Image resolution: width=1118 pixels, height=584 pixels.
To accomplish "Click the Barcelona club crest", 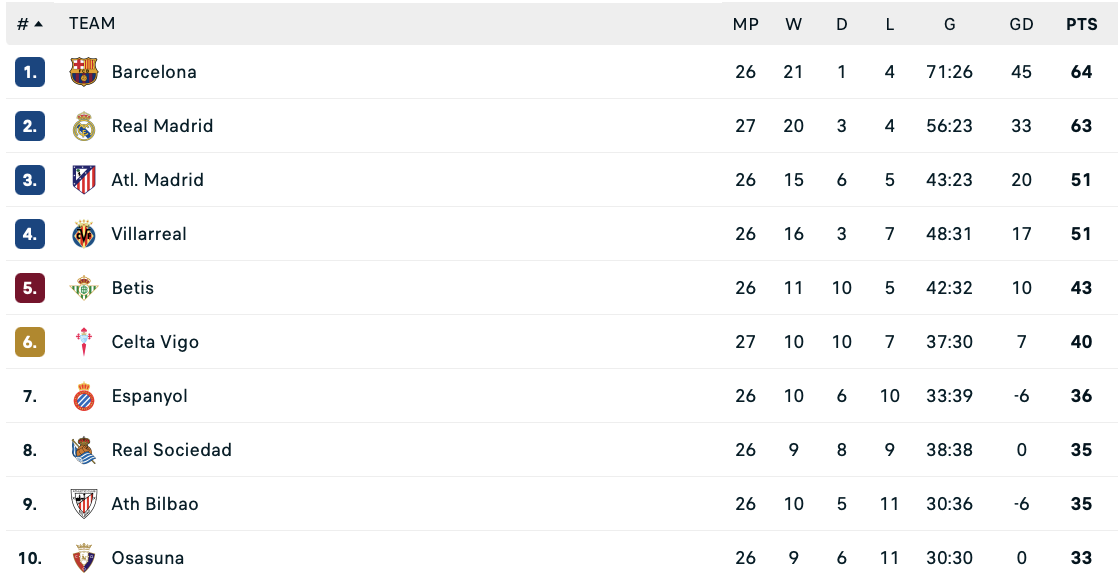I will coord(84,72).
